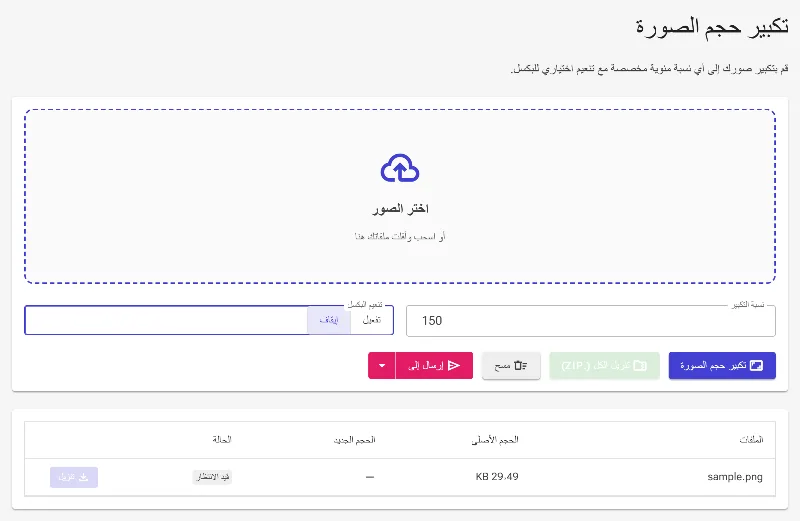Image resolution: width=800 pixels, height=521 pixels.
Task: Click the قيد الانتظار status badge
Action: point(212,477)
